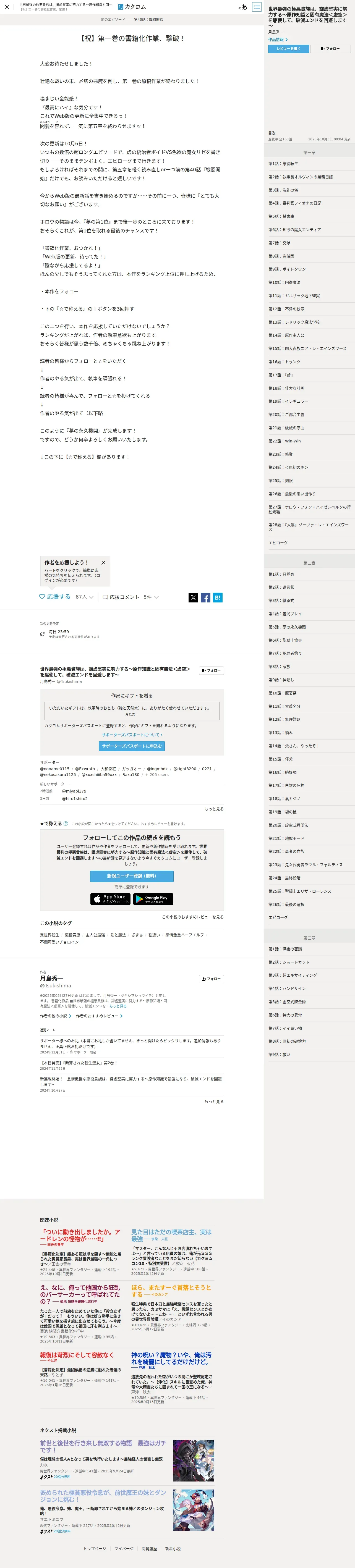Open related novel ほら、またすぐ首落とそうとする
355x1568 pixels.
(171, 1291)
